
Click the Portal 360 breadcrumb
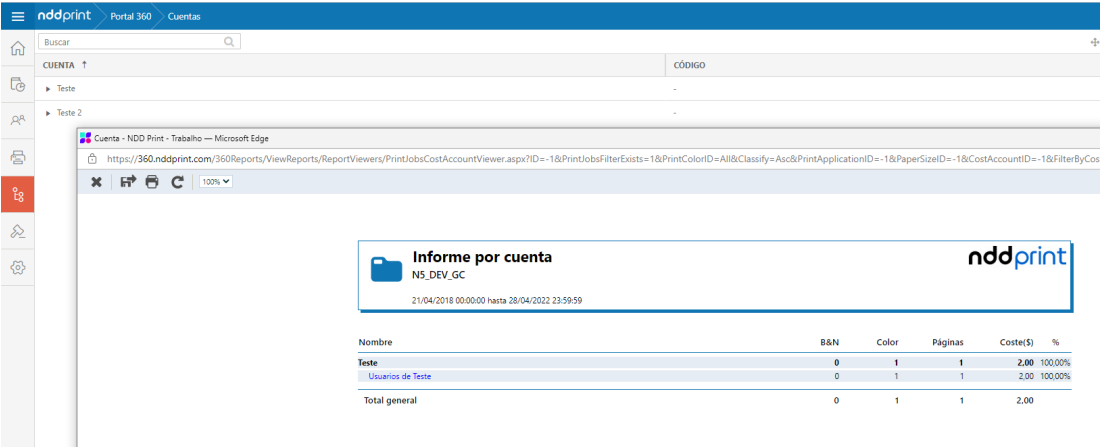(x=125, y=15)
